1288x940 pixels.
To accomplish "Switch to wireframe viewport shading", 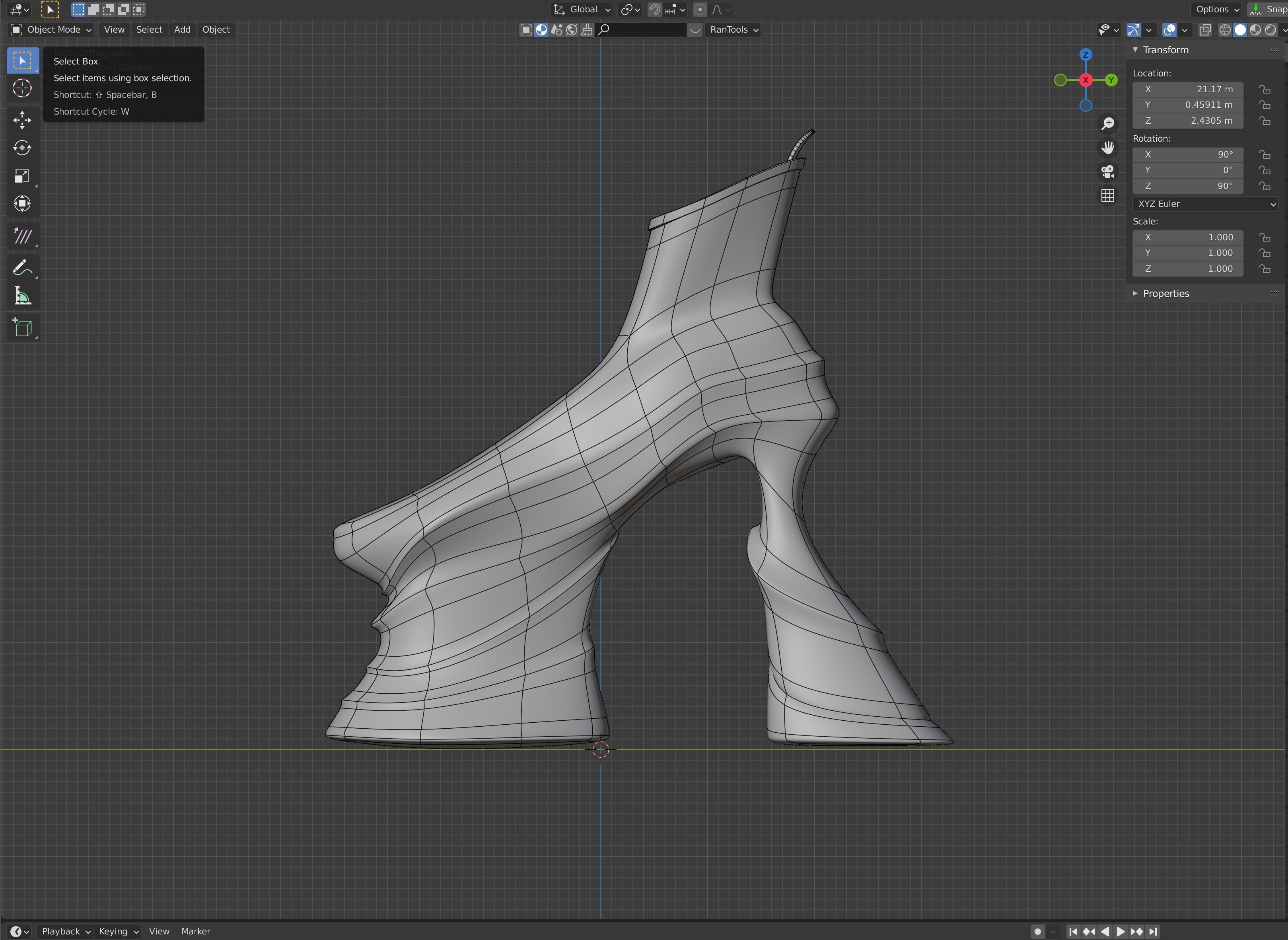I will click(1225, 30).
